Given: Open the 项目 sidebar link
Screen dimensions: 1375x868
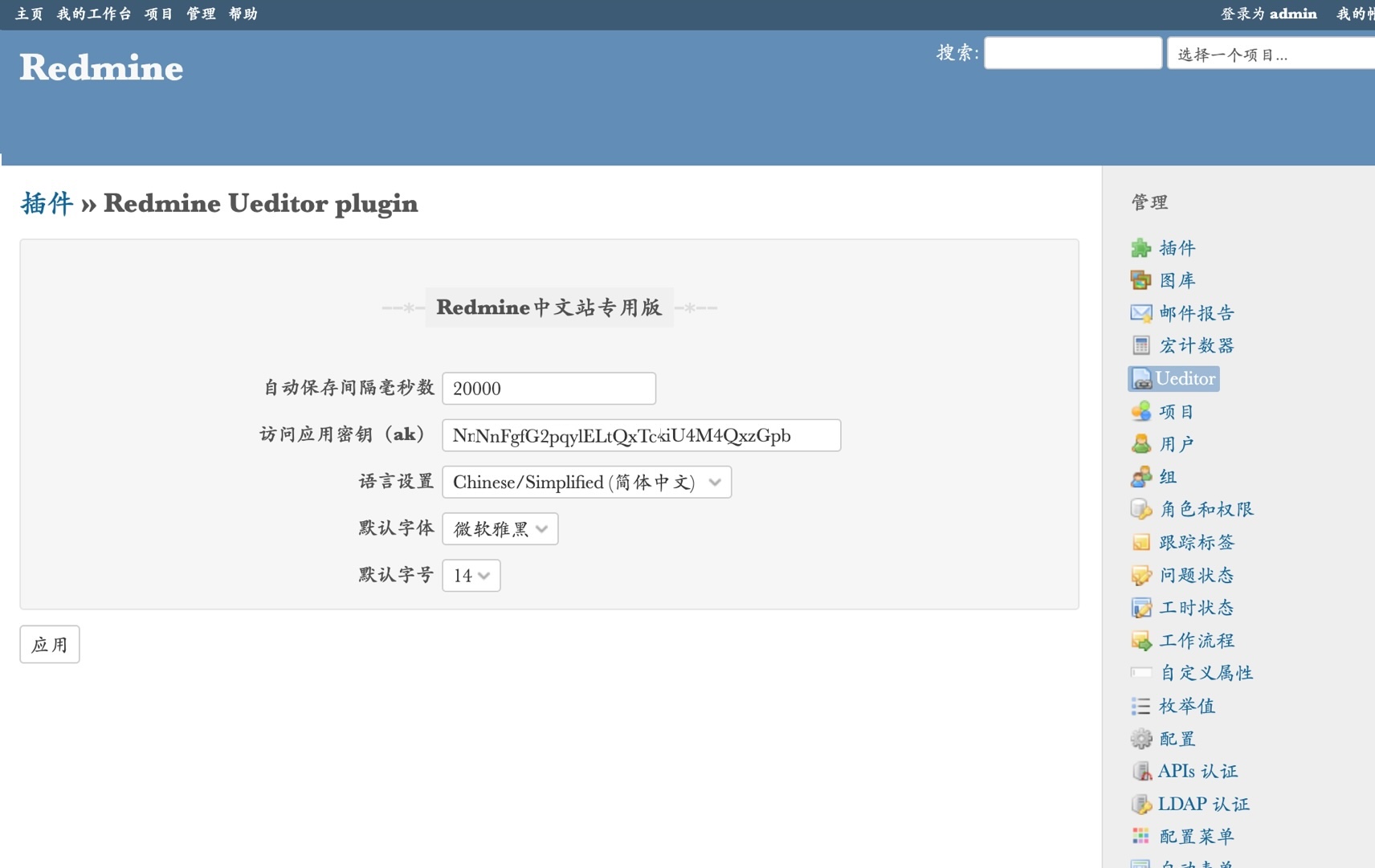Looking at the screenshot, I should tap(1177, 412).
